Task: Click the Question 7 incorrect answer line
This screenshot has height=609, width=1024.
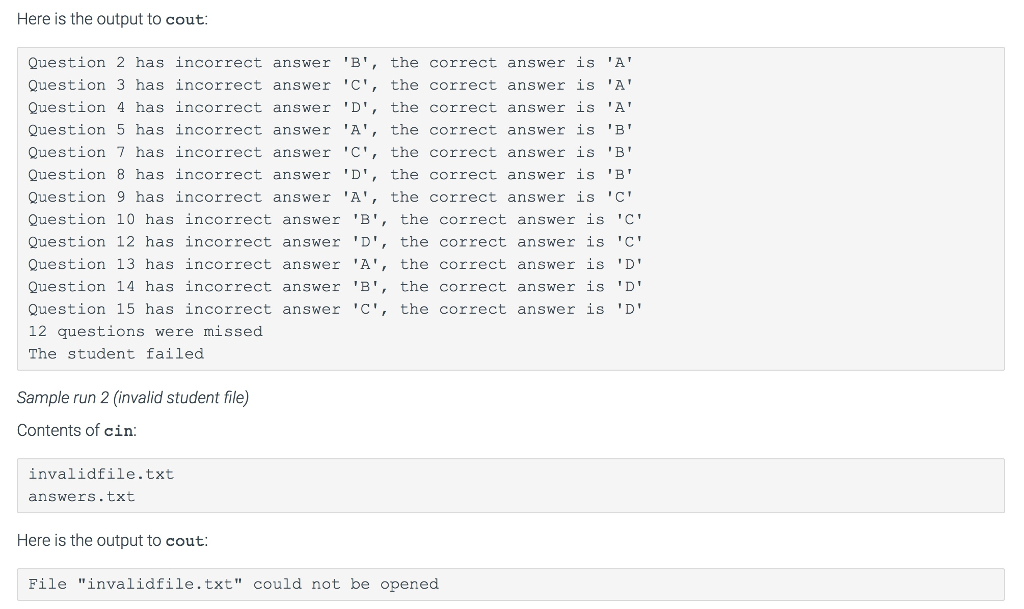Action: pos(330,152)
